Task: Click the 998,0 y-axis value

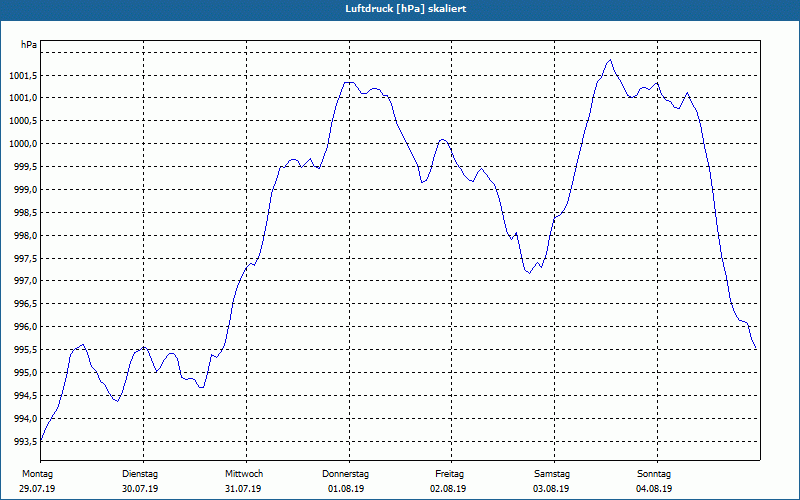Action: point(26,236)
